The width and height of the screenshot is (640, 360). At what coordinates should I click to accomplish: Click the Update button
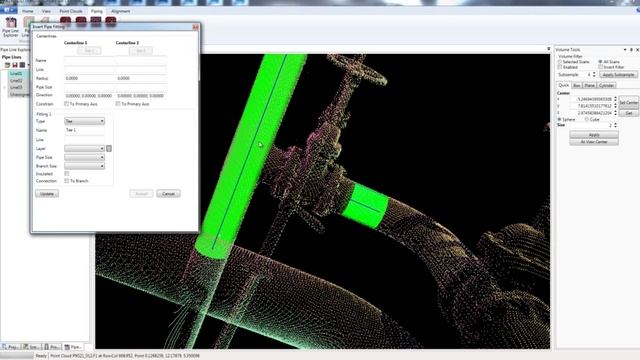coord(47,194)
